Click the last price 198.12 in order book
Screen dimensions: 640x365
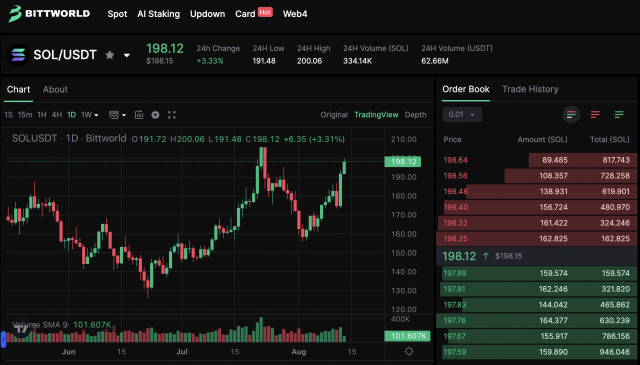click(x=459, y=256)
